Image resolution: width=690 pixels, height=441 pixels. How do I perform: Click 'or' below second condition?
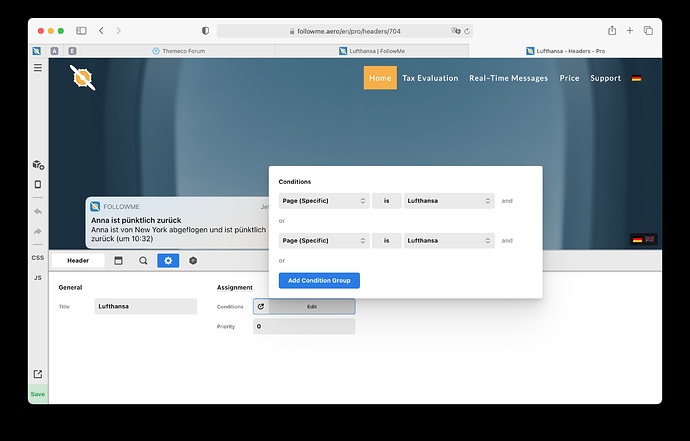point(282,261)
